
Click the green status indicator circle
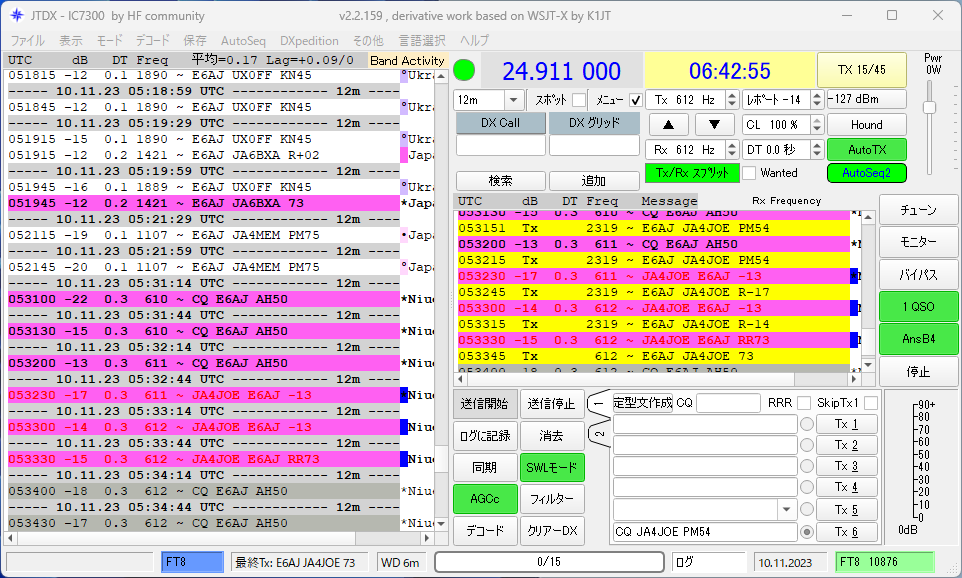(x=464, y=71)
